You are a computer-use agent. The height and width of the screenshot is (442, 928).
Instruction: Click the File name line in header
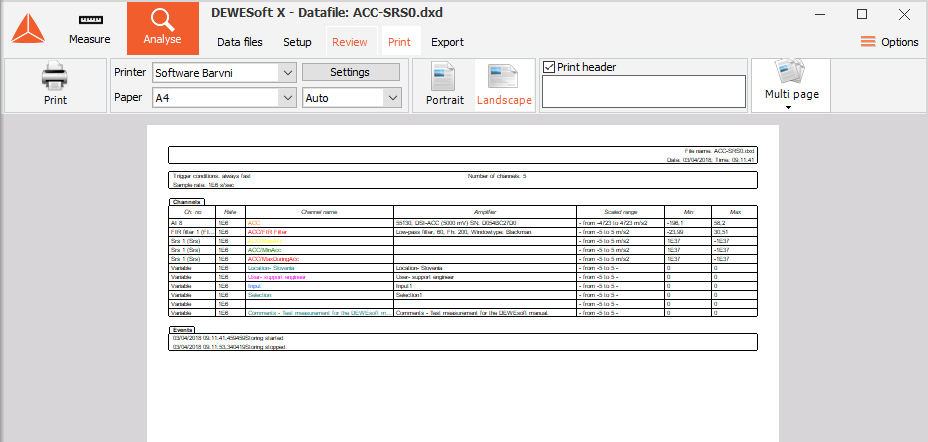719,151
